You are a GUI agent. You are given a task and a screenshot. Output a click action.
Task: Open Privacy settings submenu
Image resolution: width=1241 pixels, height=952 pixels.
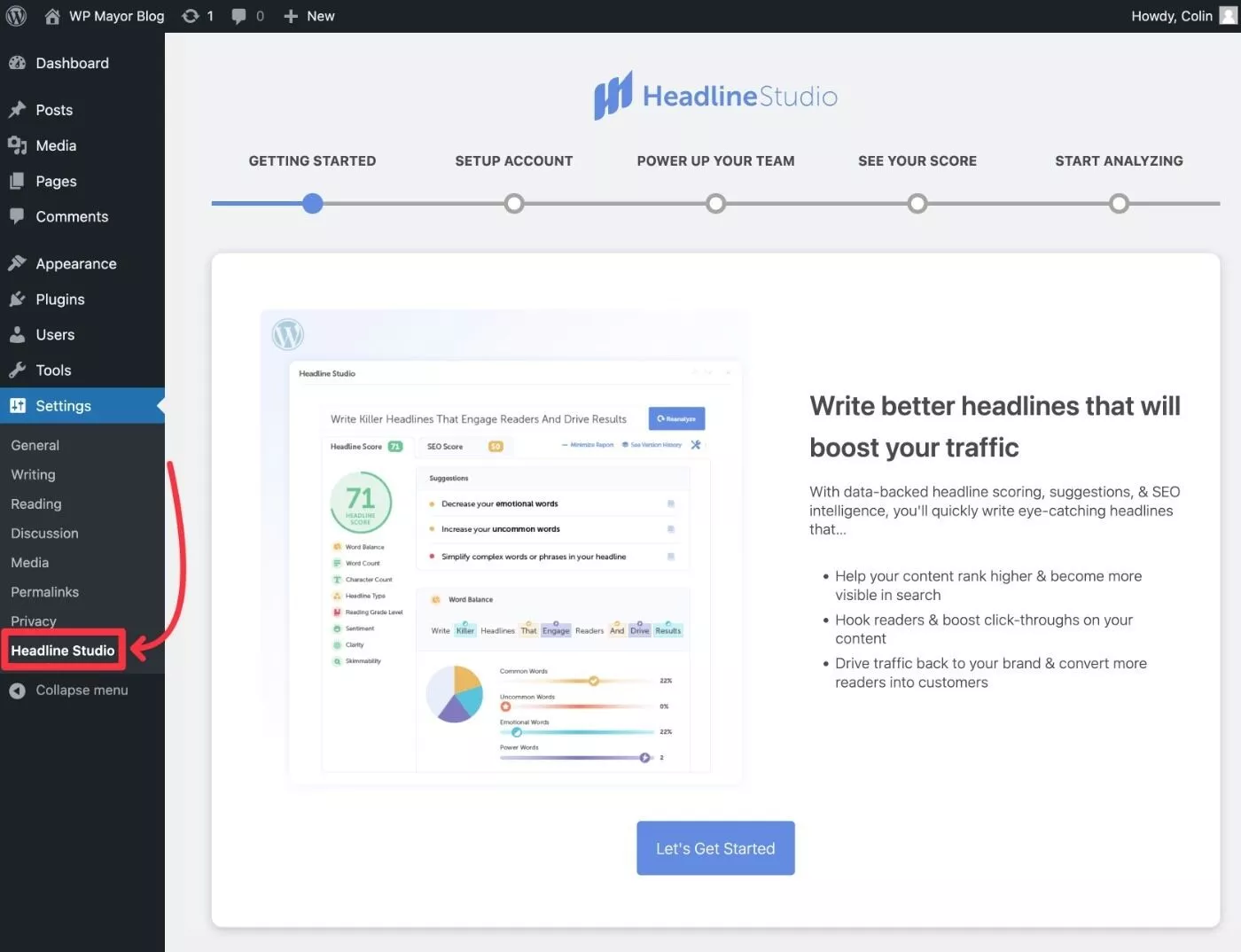click(34, 620)
